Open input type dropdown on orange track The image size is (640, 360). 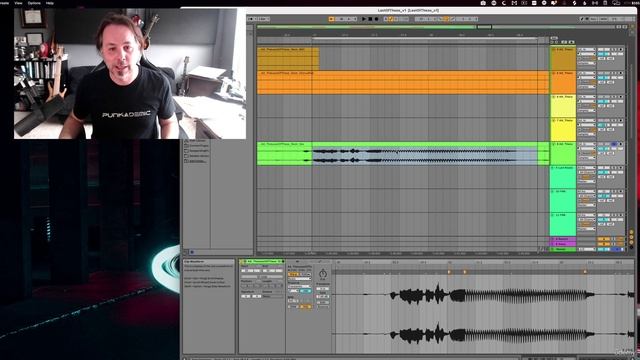pos(587,73)
